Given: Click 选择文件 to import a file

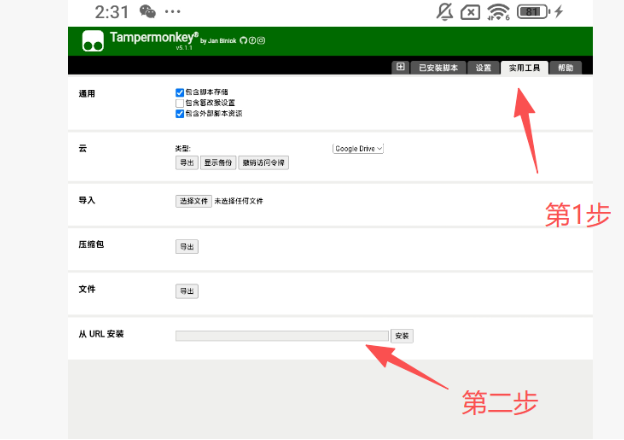Looking at the screenshot, I should (193, 201).
